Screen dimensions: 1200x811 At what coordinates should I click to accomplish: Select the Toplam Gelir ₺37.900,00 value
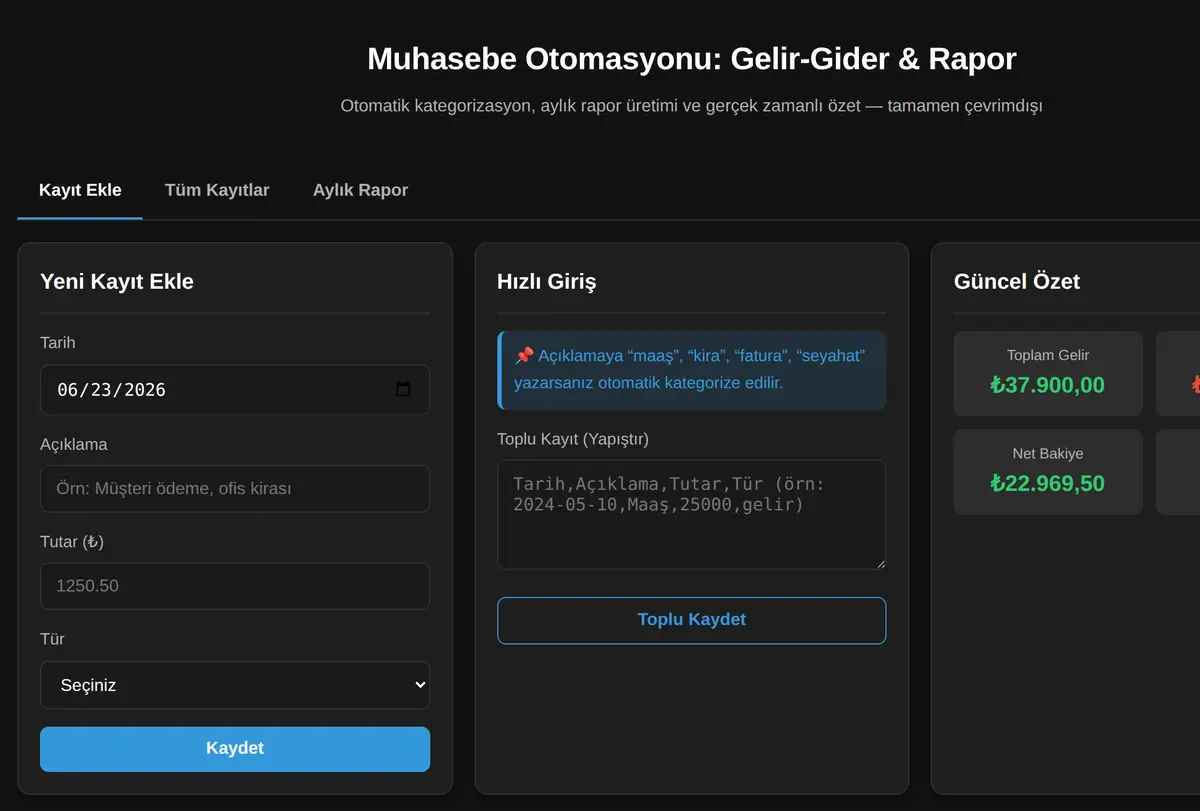pyautogui.click(x=1048, y=385)
